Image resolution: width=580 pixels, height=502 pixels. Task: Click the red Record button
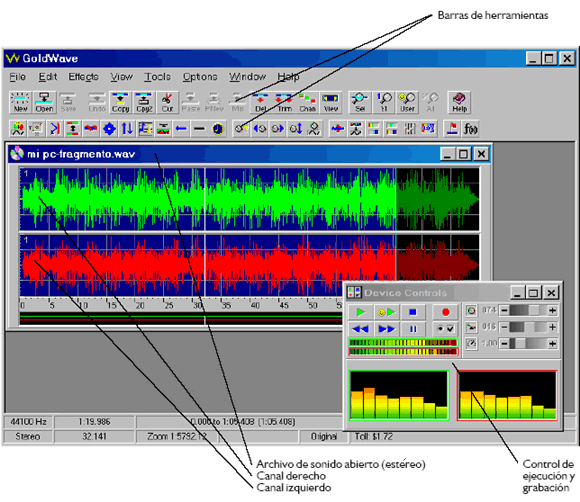coord(445,313)
